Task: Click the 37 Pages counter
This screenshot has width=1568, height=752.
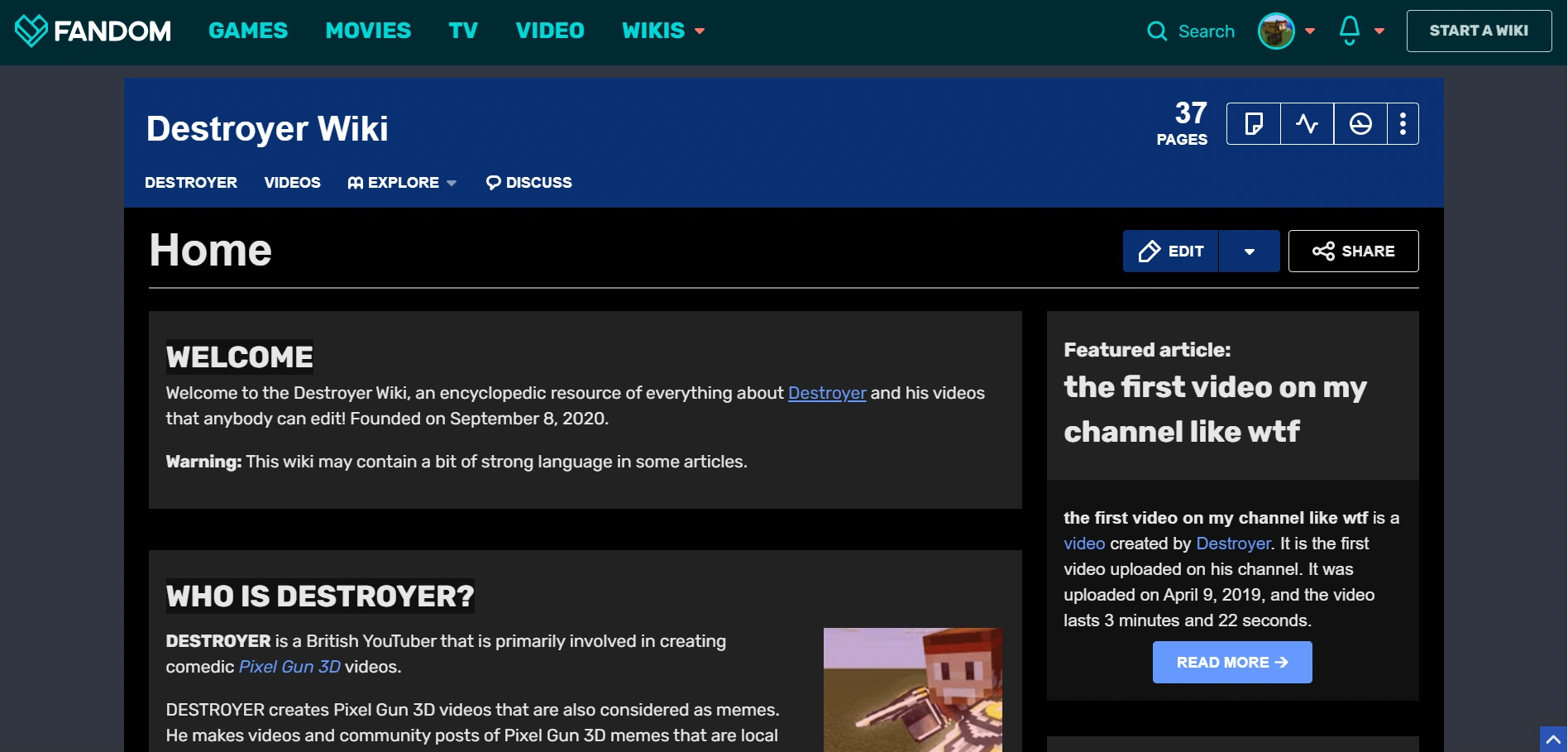Action: coord(1182,123)
